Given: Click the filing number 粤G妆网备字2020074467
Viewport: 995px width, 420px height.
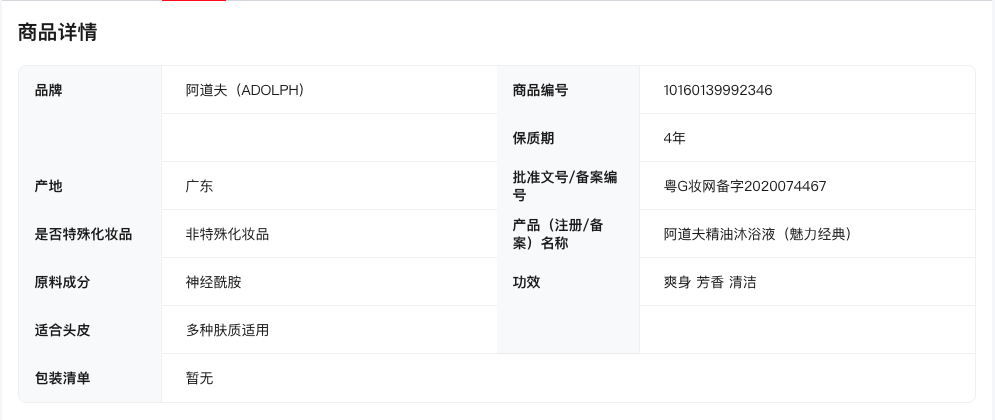Looking at the screenshot, I should (745, 186).
